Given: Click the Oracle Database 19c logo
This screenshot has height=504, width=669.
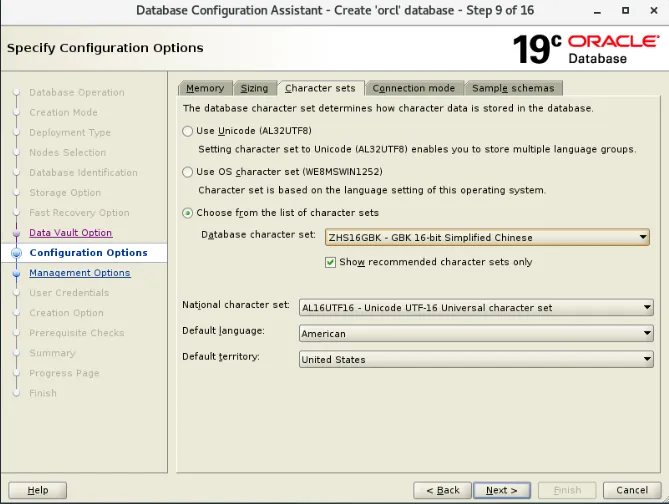Looking at the screenshot, I should coord(586,49).
